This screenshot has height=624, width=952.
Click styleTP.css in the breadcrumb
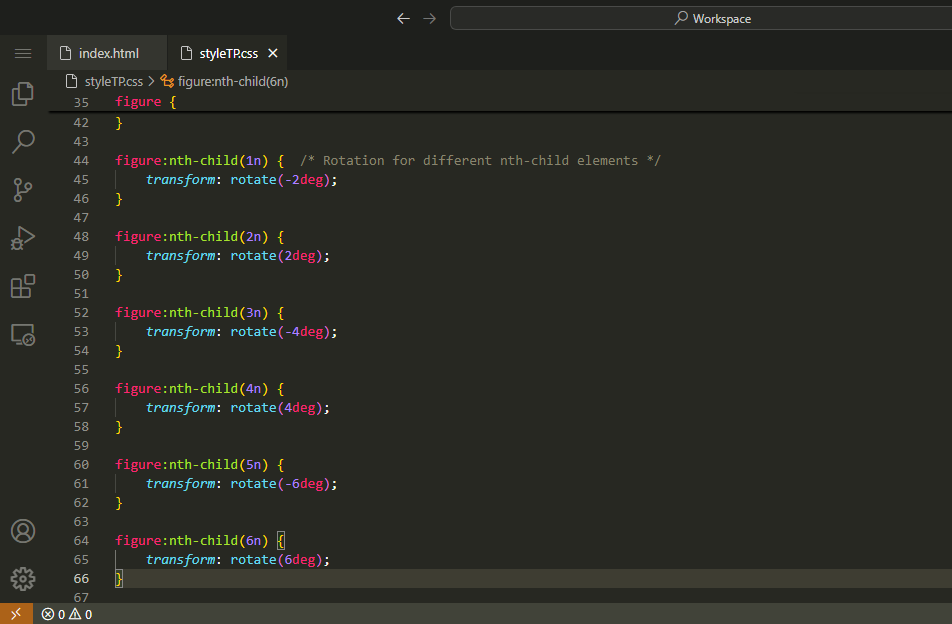[x=113, y=81]
